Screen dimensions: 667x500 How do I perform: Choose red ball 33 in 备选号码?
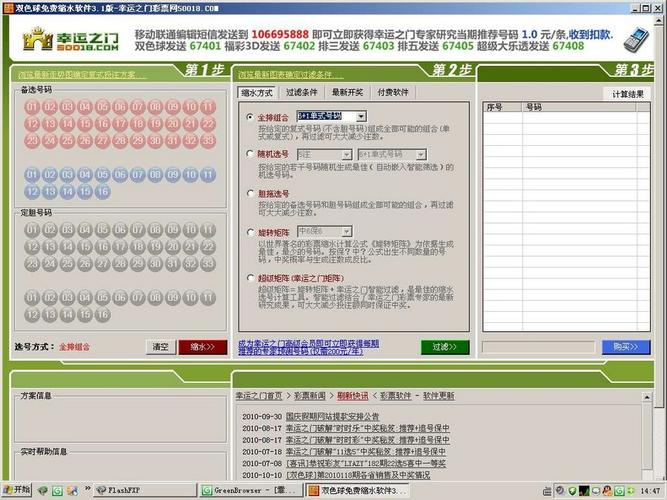coord(208,141)
